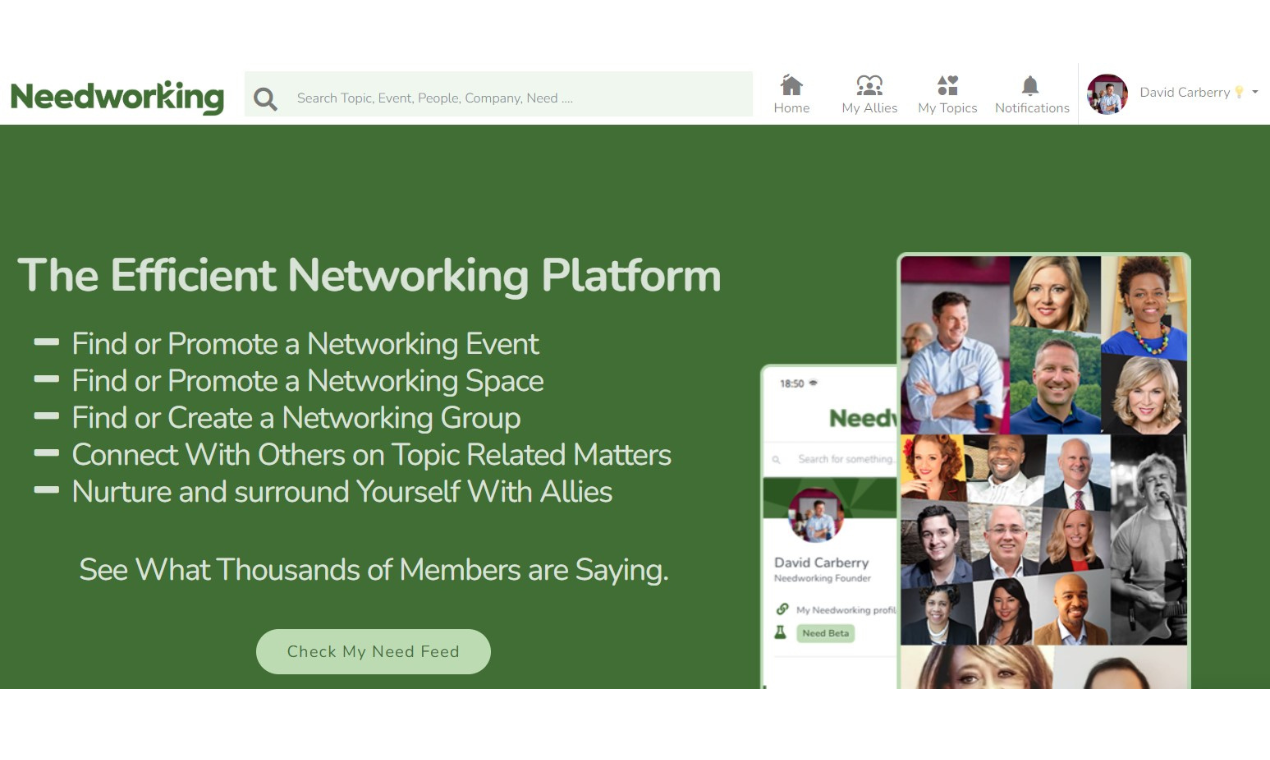1270x760 pixels.
Task: Click the Need Beta badge in phone mockup
Action: click(825, 633)
